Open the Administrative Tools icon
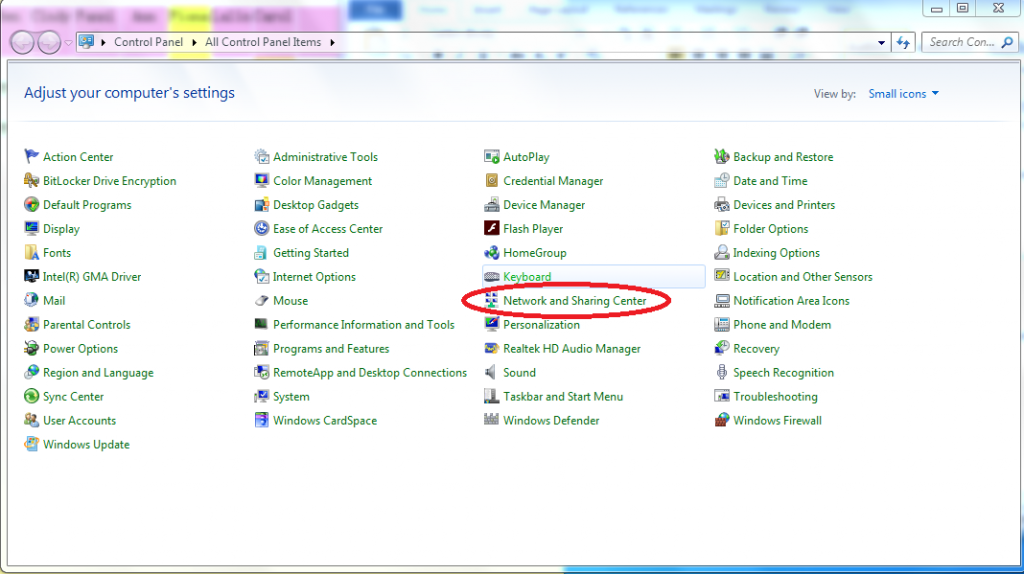Viewport: 1024px width, 574px height. pos(261,157)
